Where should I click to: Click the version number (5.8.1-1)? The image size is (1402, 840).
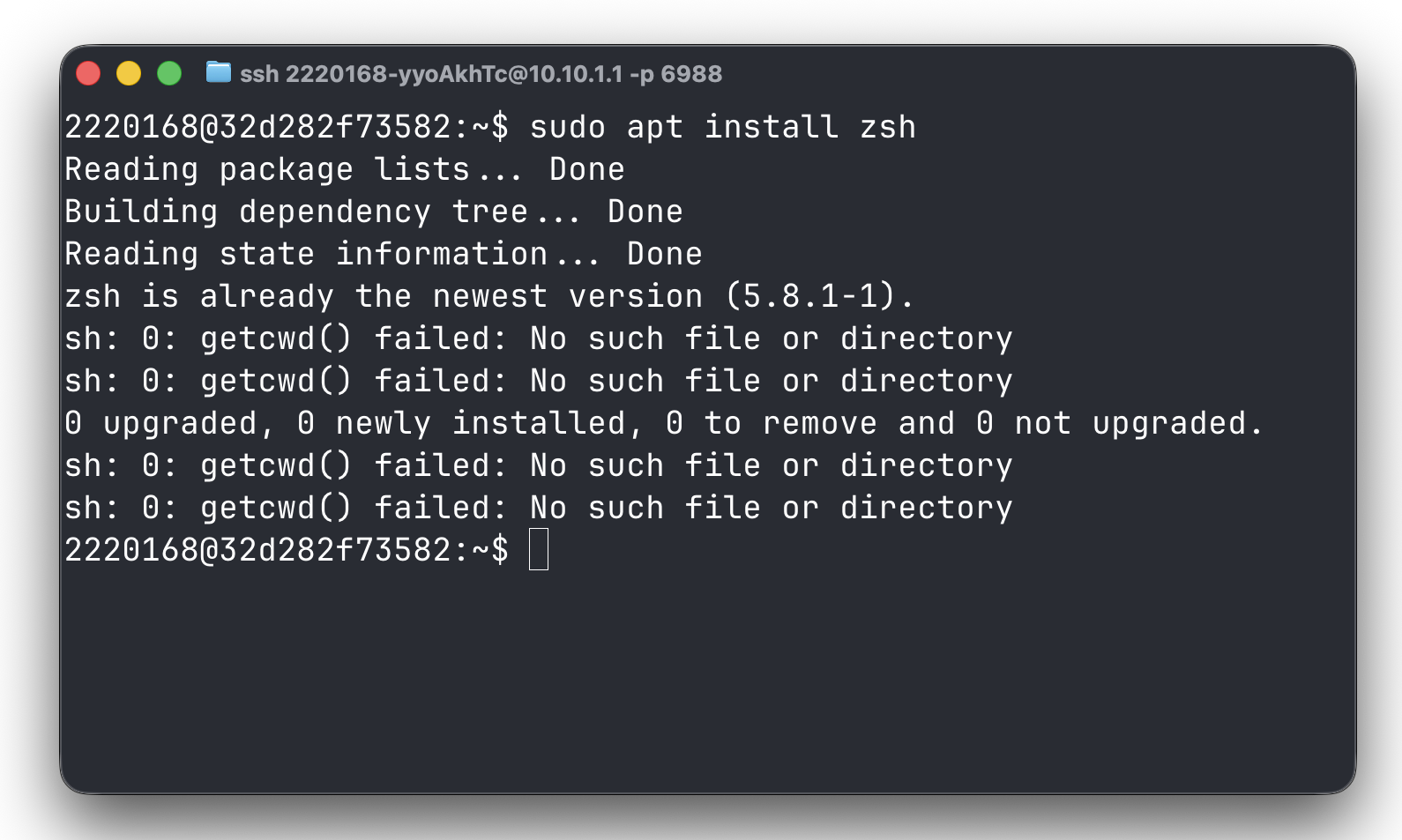pos(810,296)
